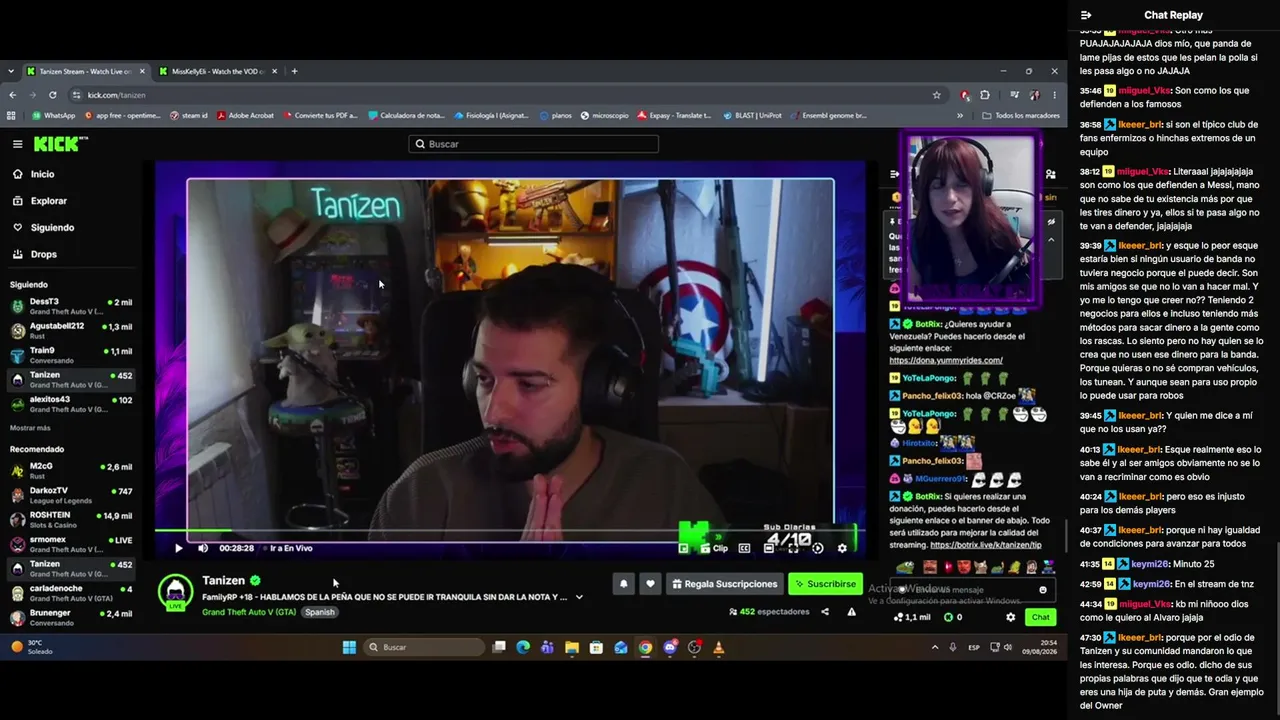Open Chrome from the taskbar
Screen dimensions: 1280x720
pyautogui.click(x=645, y=647)
